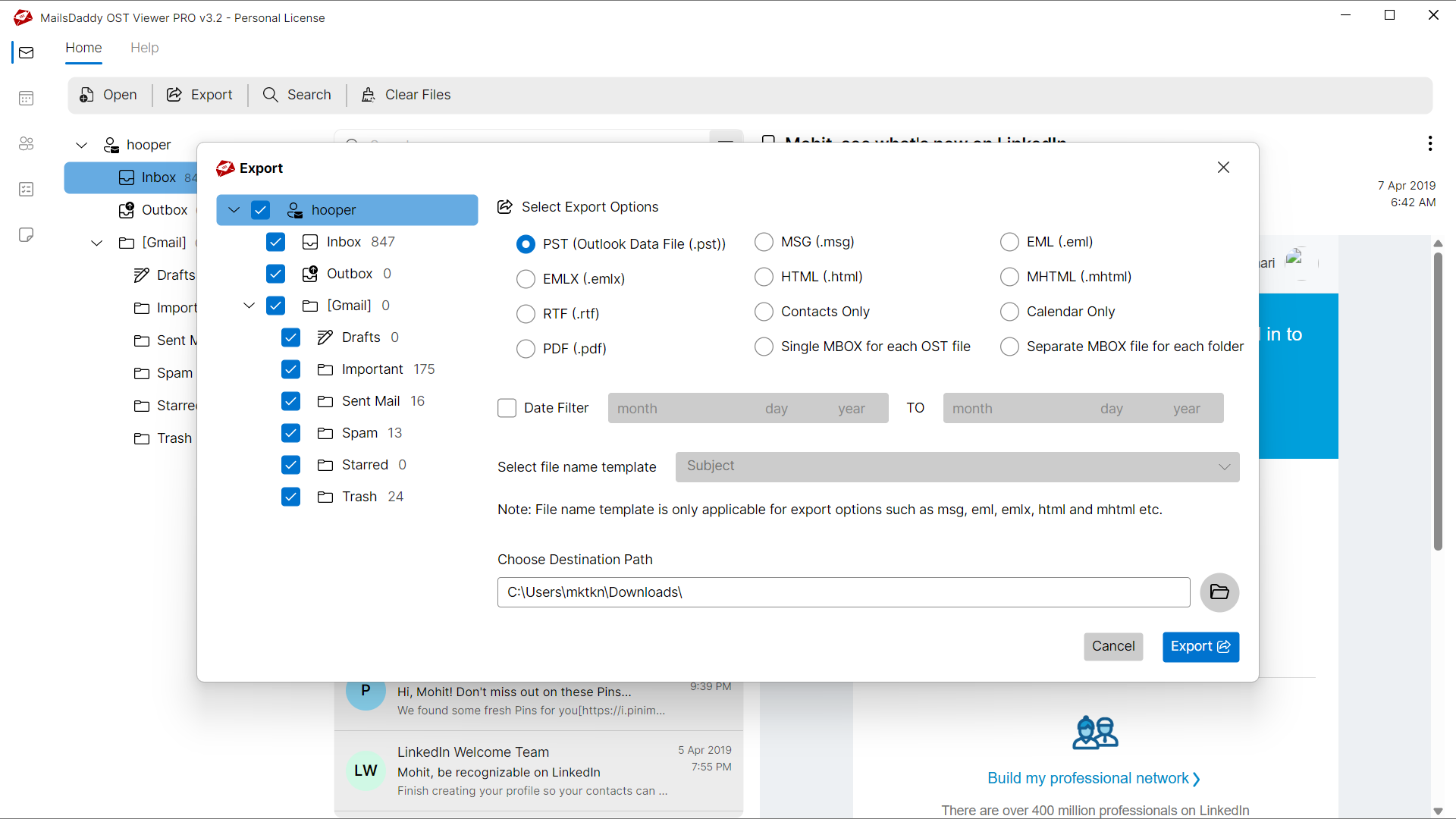Screen dimensions: 1456x819
Task: Click the preview pane vertical scrollbar
Action: tap(1438, 402)
